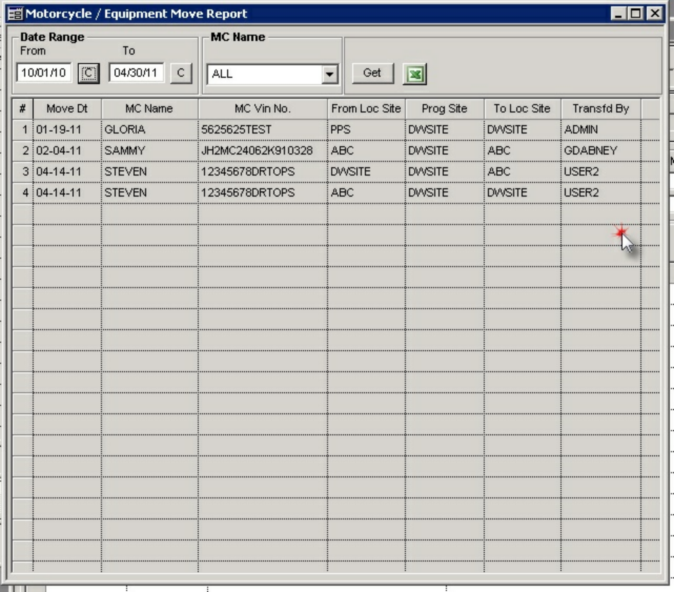Select the From Loc Site column header
Viewport: 674px width, 592px height.
pos(365,108)
